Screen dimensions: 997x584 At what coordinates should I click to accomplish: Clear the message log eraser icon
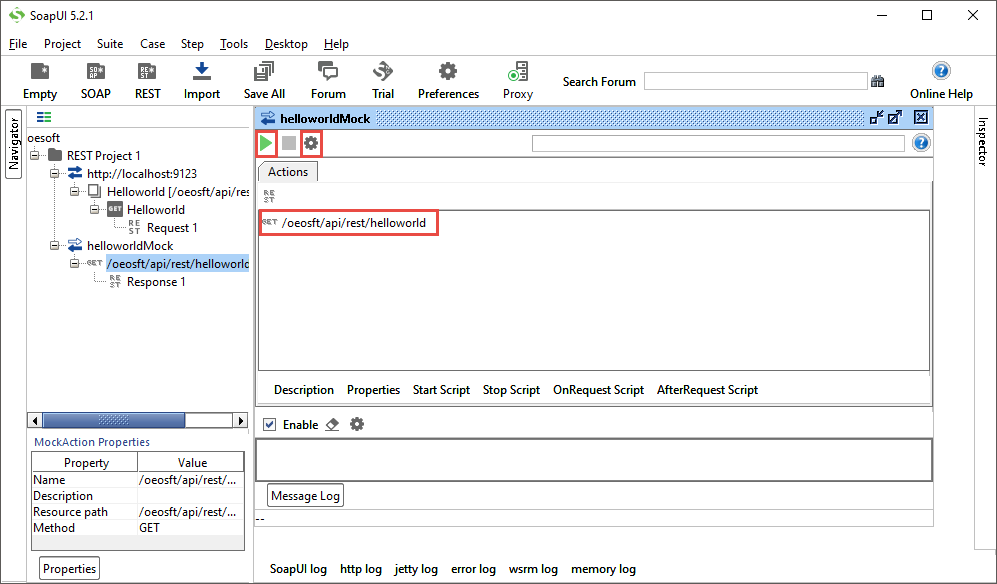tap(332, 424)
